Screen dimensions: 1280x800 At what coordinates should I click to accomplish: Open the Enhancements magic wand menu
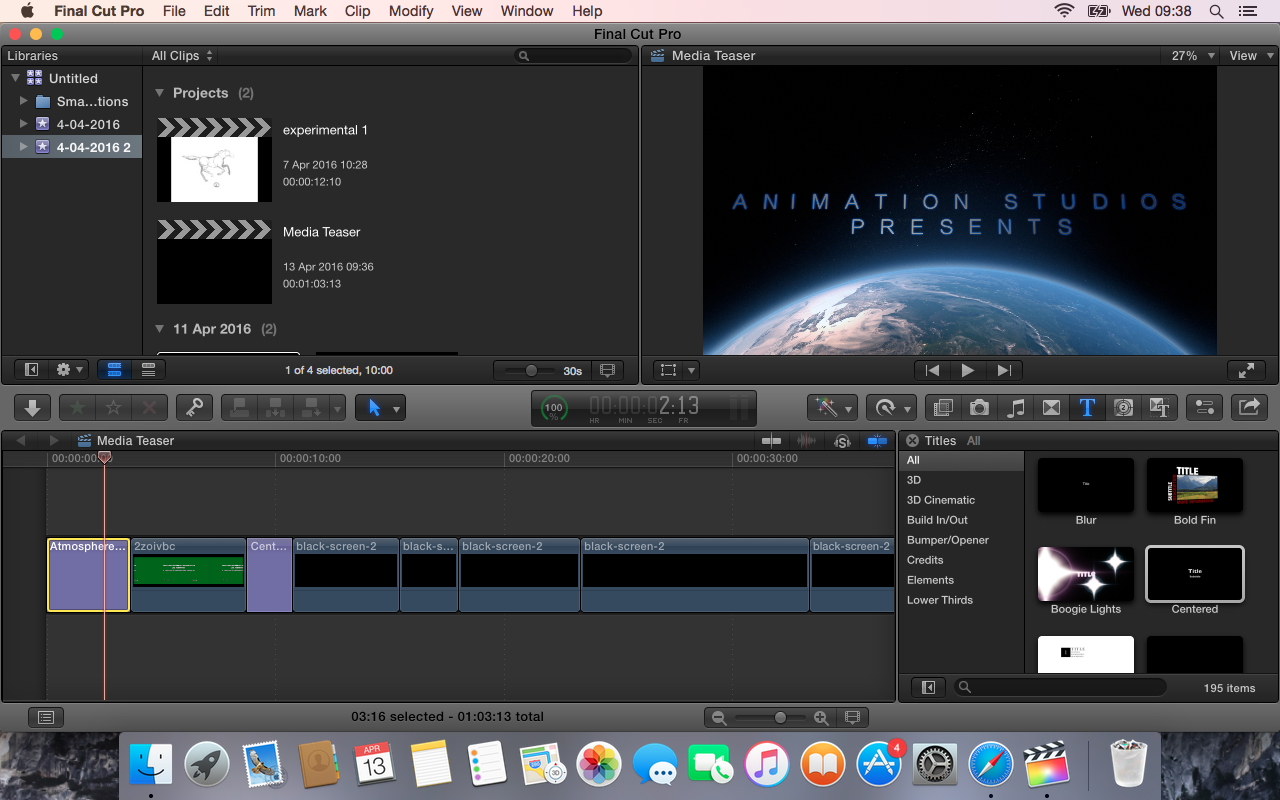point(832,407)
